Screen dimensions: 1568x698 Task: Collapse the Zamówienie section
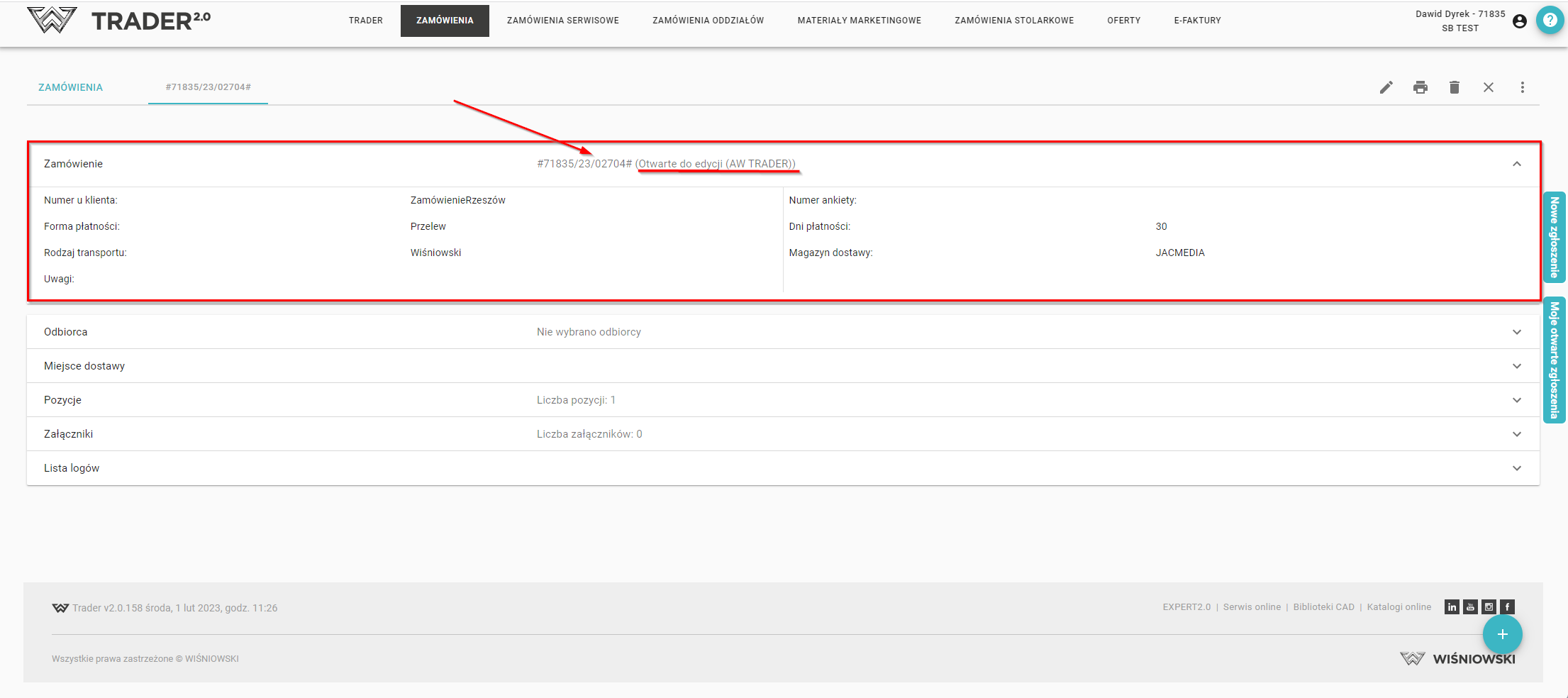tap(1516, 164)
